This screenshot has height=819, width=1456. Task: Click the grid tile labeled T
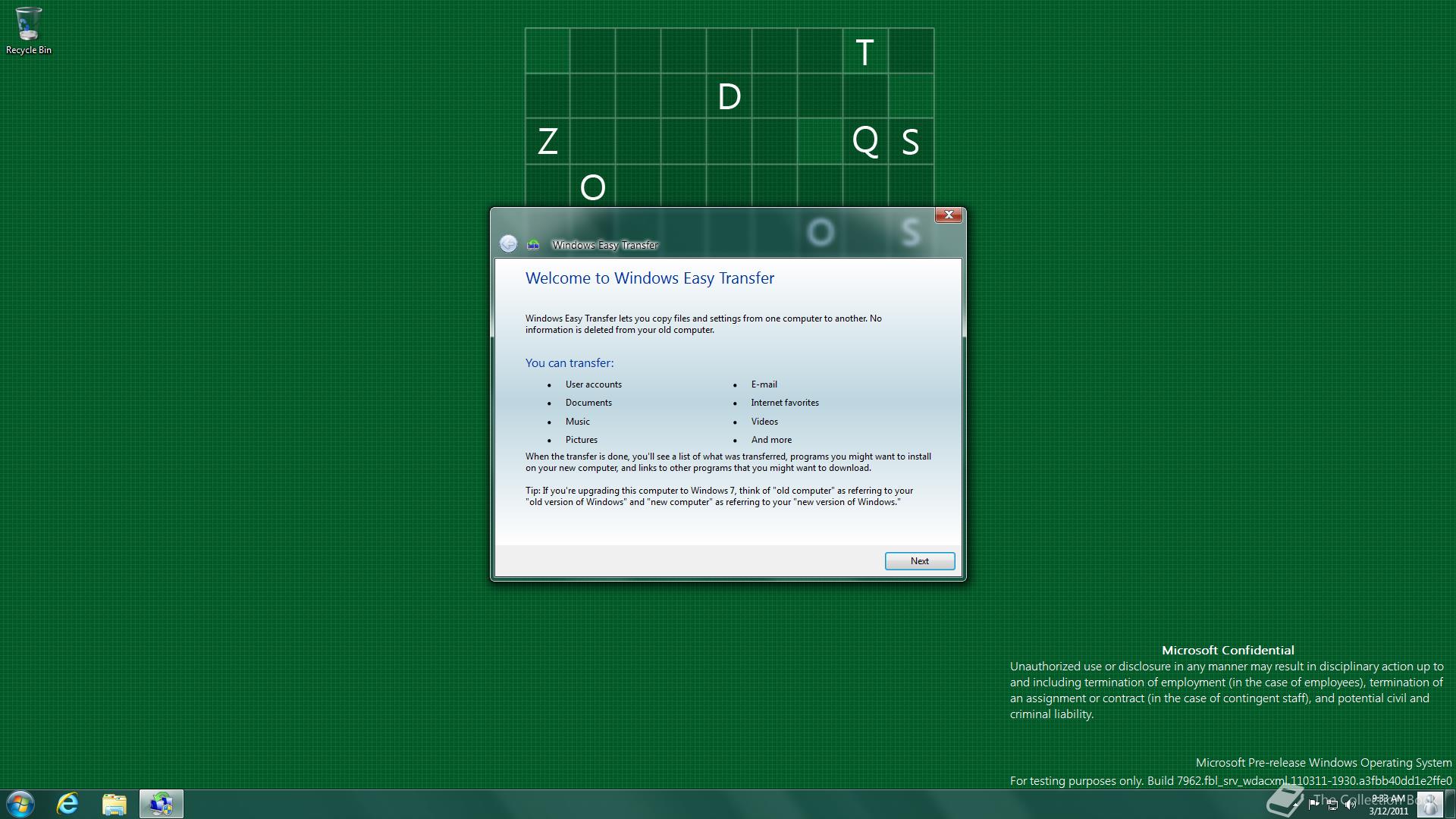coord(864,52)
